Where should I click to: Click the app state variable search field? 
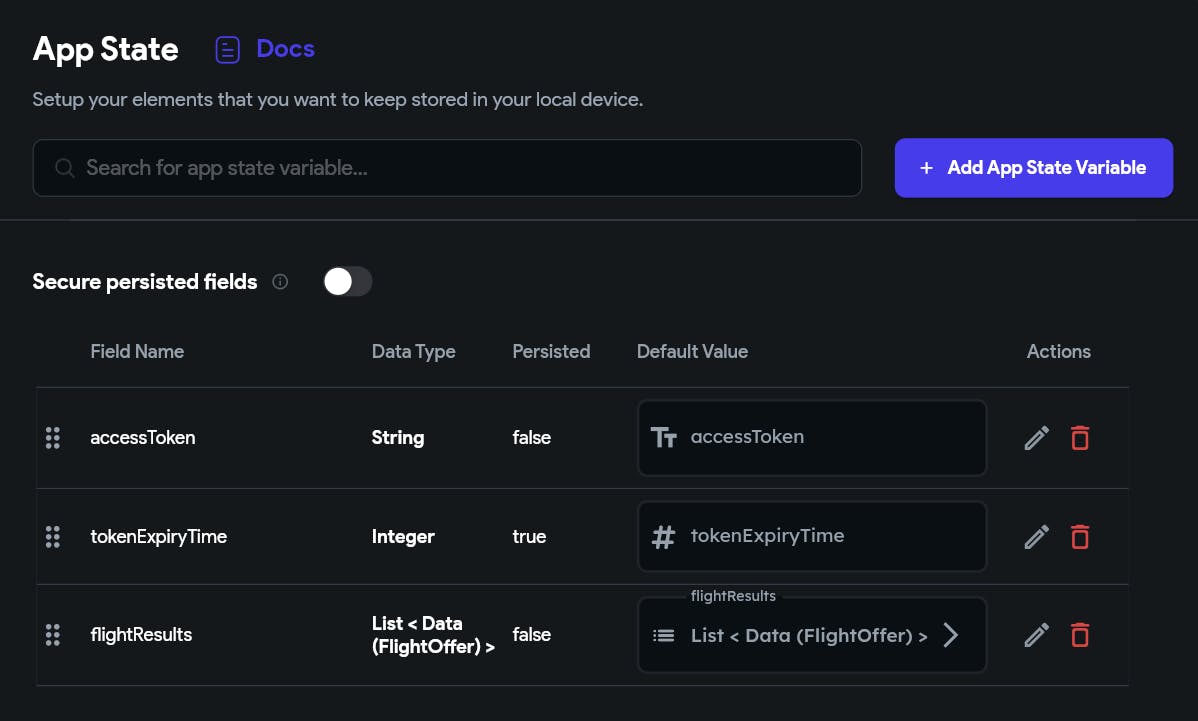(447, 168)
